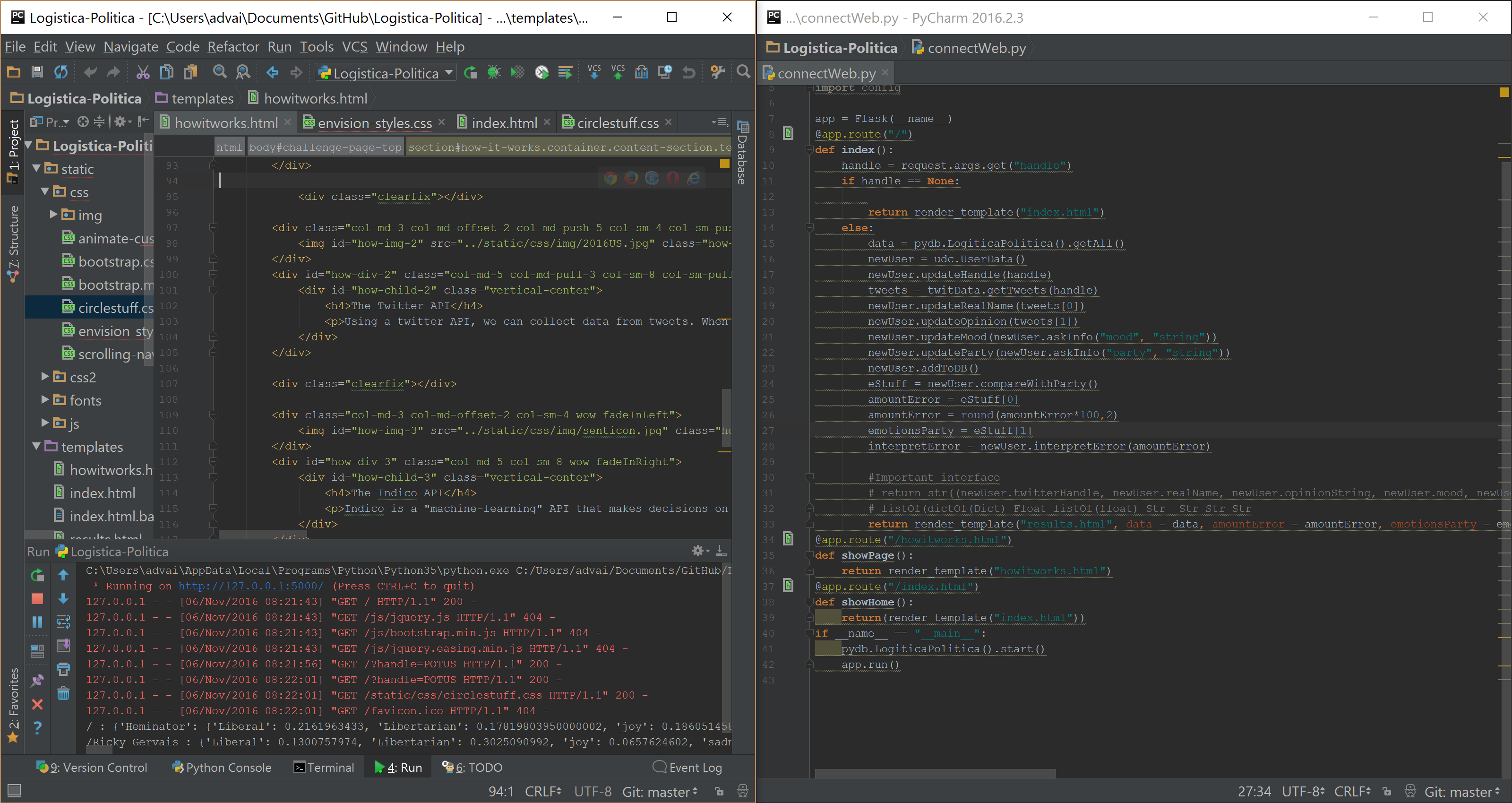Screen dimensions: 1512x803
Task: Click the VCS Update Project icon
Action: click(x=593, y=73)
